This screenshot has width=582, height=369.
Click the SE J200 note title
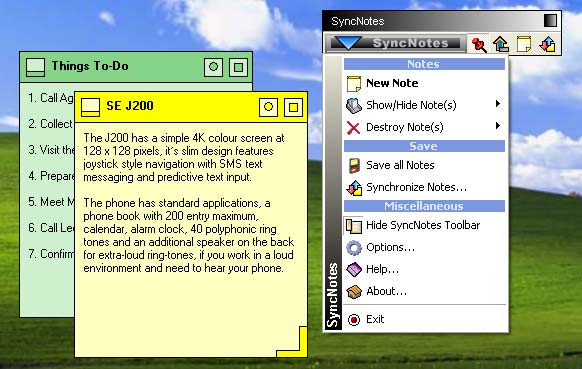tap(130, 106)
